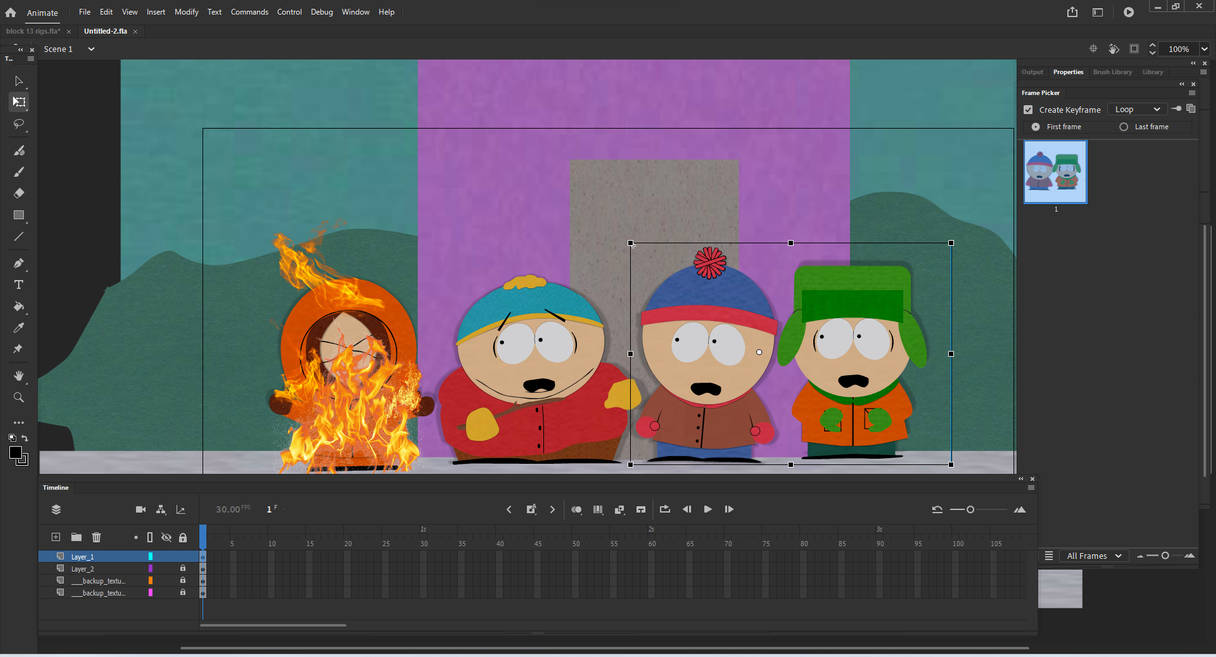Image resolution: width=1216 pixels, height=657 pixels.
Task: Collapse the Properties panel group arrows
Action: (1193, 63)
